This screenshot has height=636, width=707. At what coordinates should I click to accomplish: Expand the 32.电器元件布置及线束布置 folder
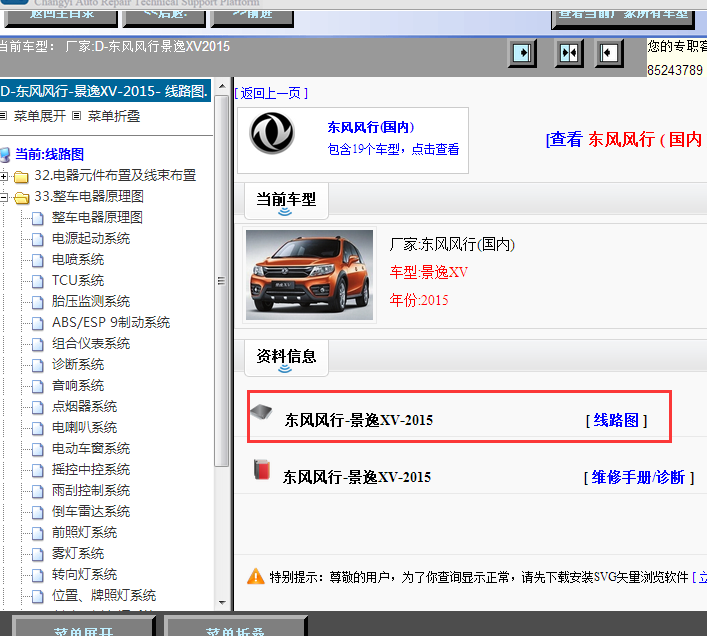pyautogui.click(x=4, y=176)
